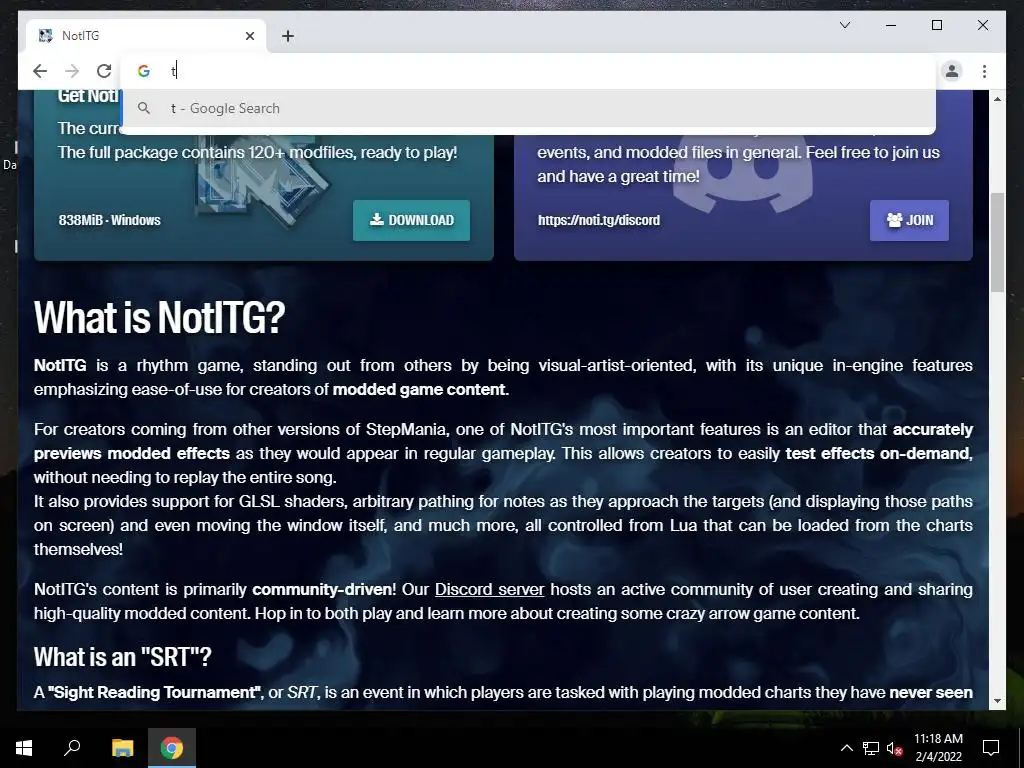Click the muted volume tray icon
Viewport: 1024px width, 768px height.
point(894,748)
